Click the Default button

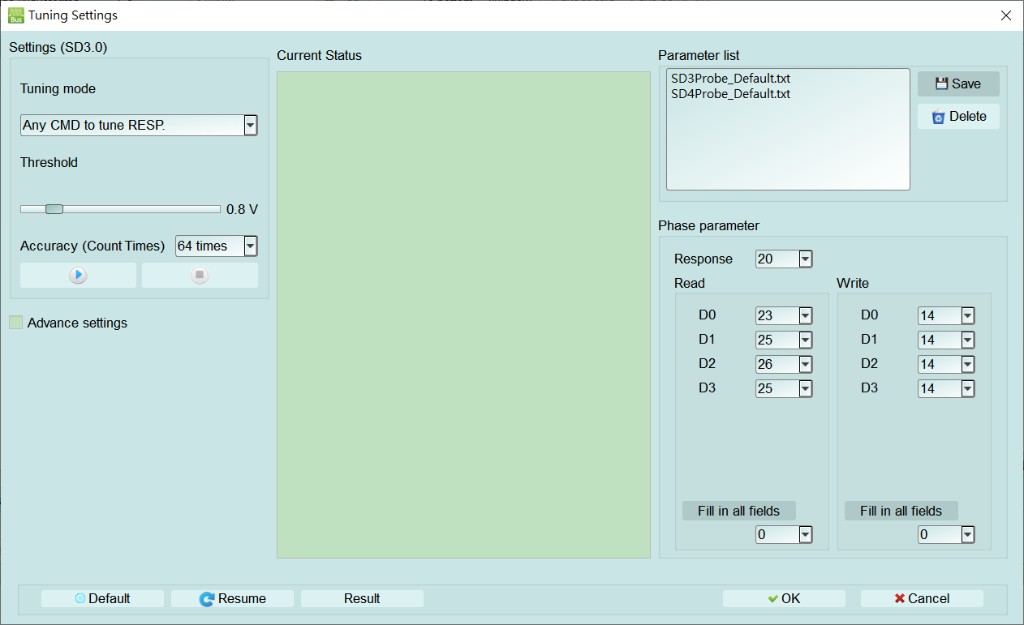pos(103,598)
